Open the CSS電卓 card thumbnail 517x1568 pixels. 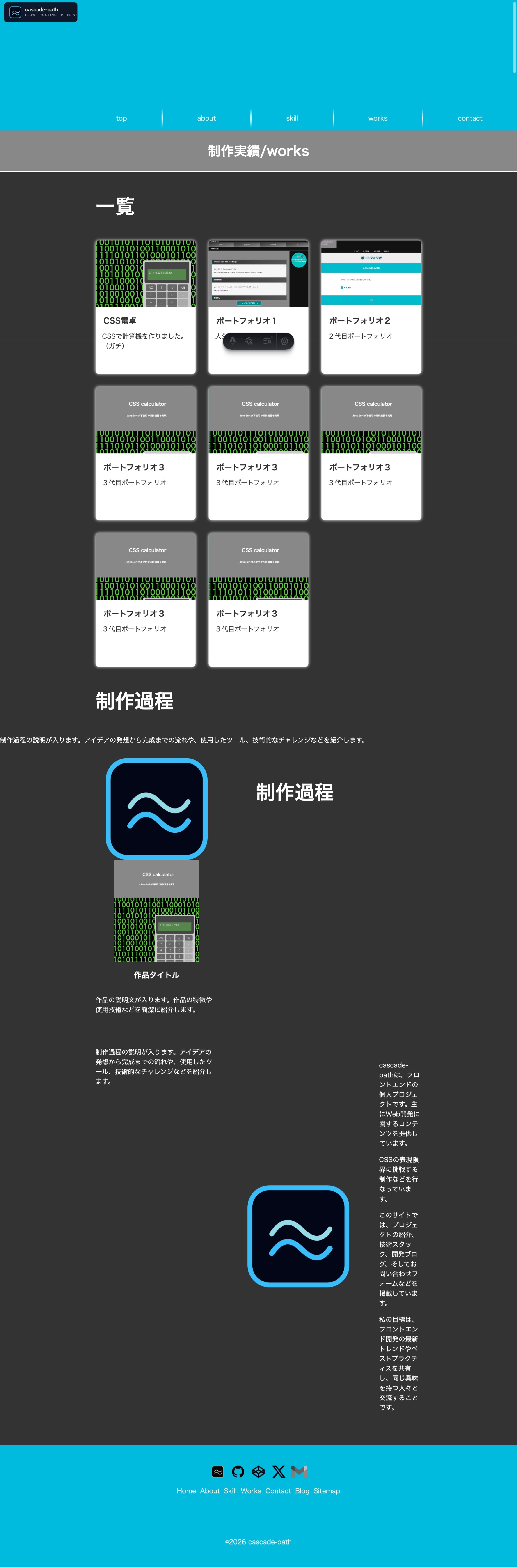pyautogui.click(x=145, y=273)
